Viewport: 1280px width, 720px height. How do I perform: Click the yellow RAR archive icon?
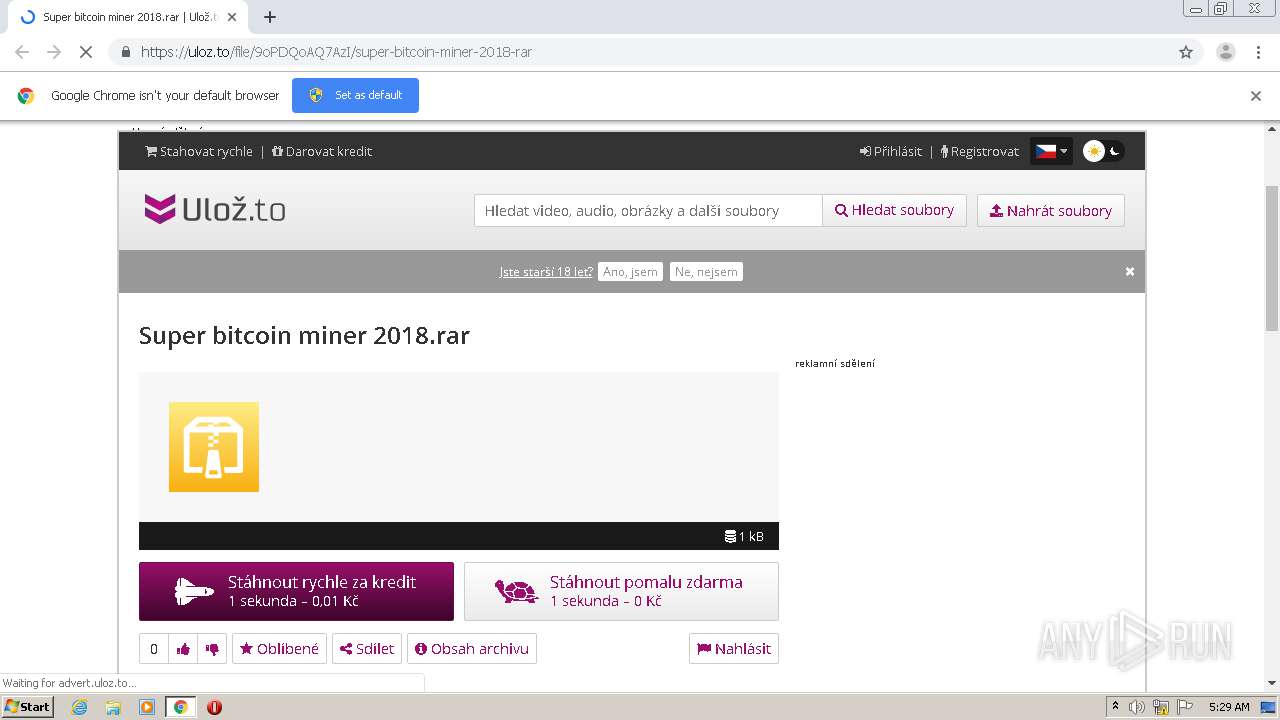[x=214, y=447]
